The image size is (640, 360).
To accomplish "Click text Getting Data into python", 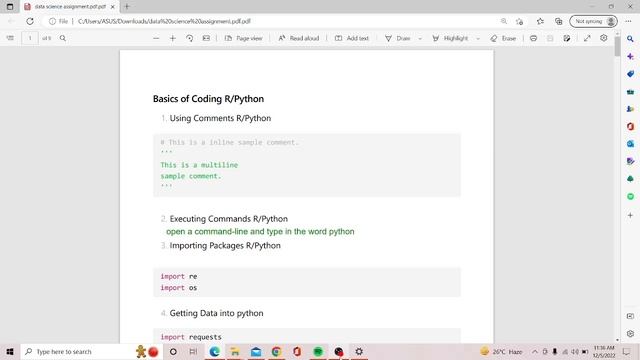I will point(216,313).
